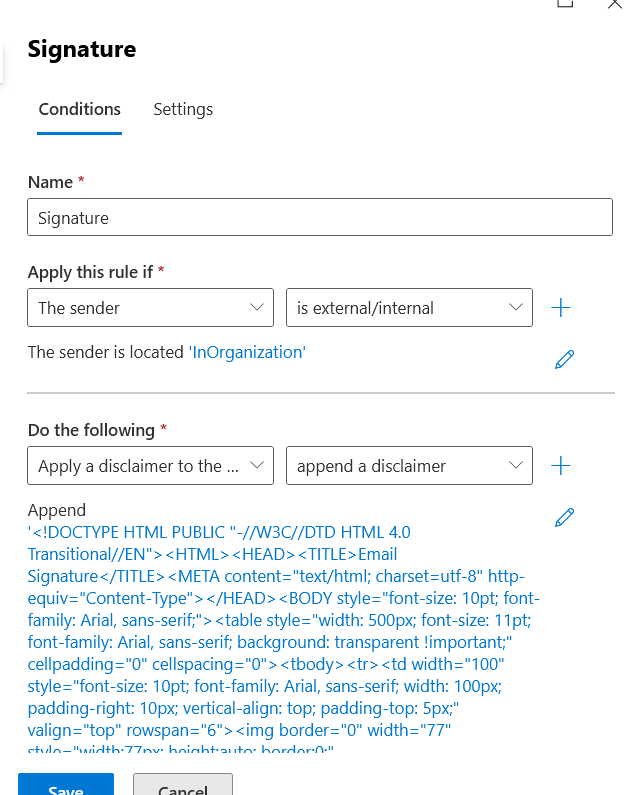This screenshot has width=626, height=795.
Task: Save the Signature rule
Action: point(66,784)
